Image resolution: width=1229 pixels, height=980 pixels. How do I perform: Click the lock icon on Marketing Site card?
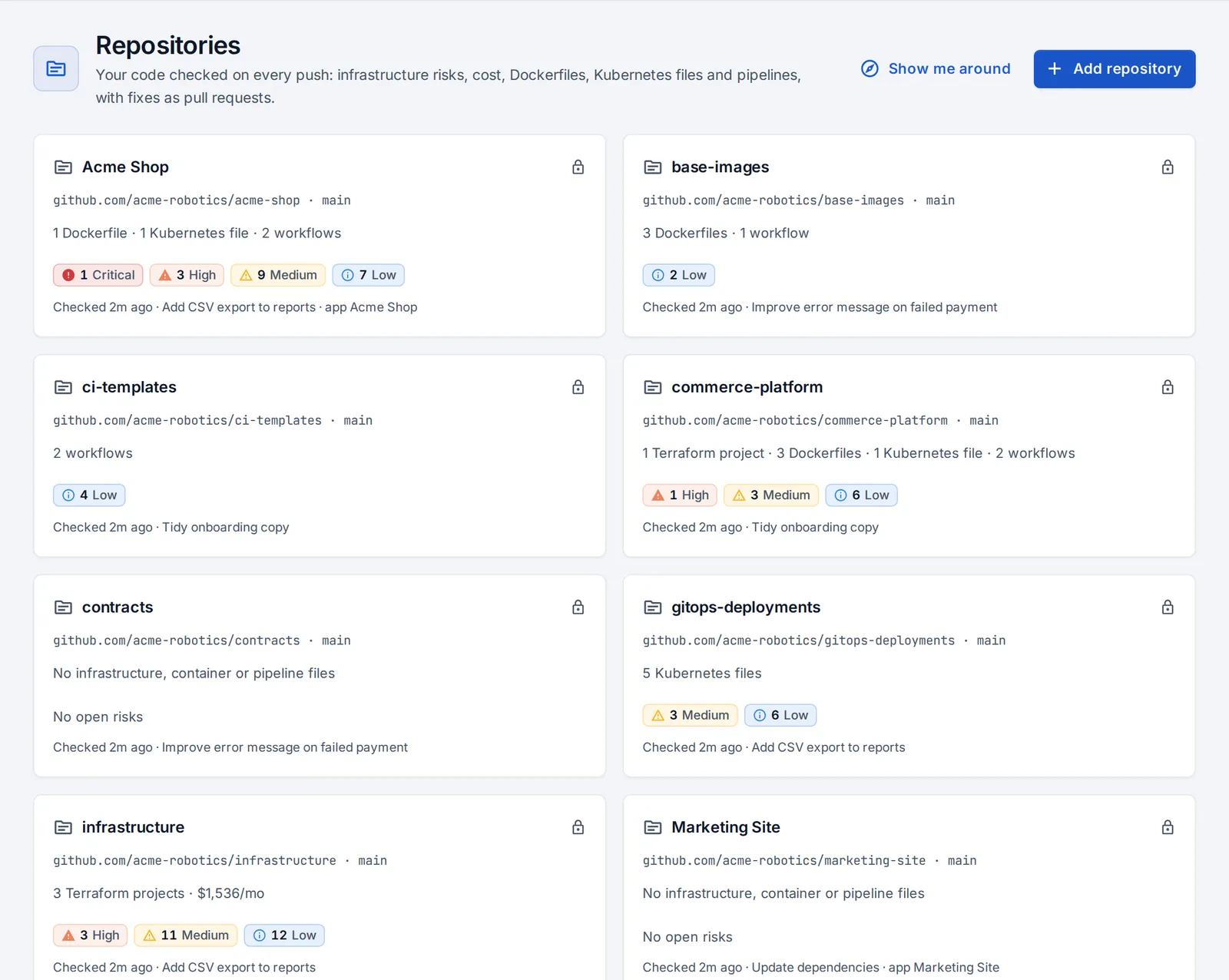1168,827
